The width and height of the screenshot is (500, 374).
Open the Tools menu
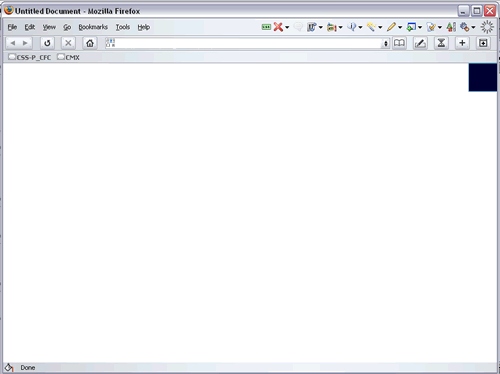click(123, 27)
